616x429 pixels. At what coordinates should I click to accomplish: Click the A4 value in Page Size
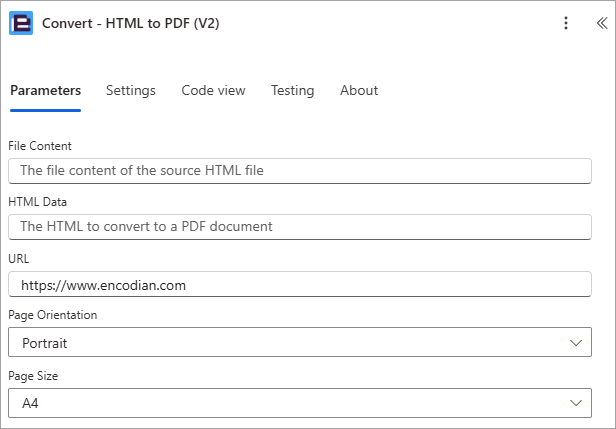click(30, 403)
